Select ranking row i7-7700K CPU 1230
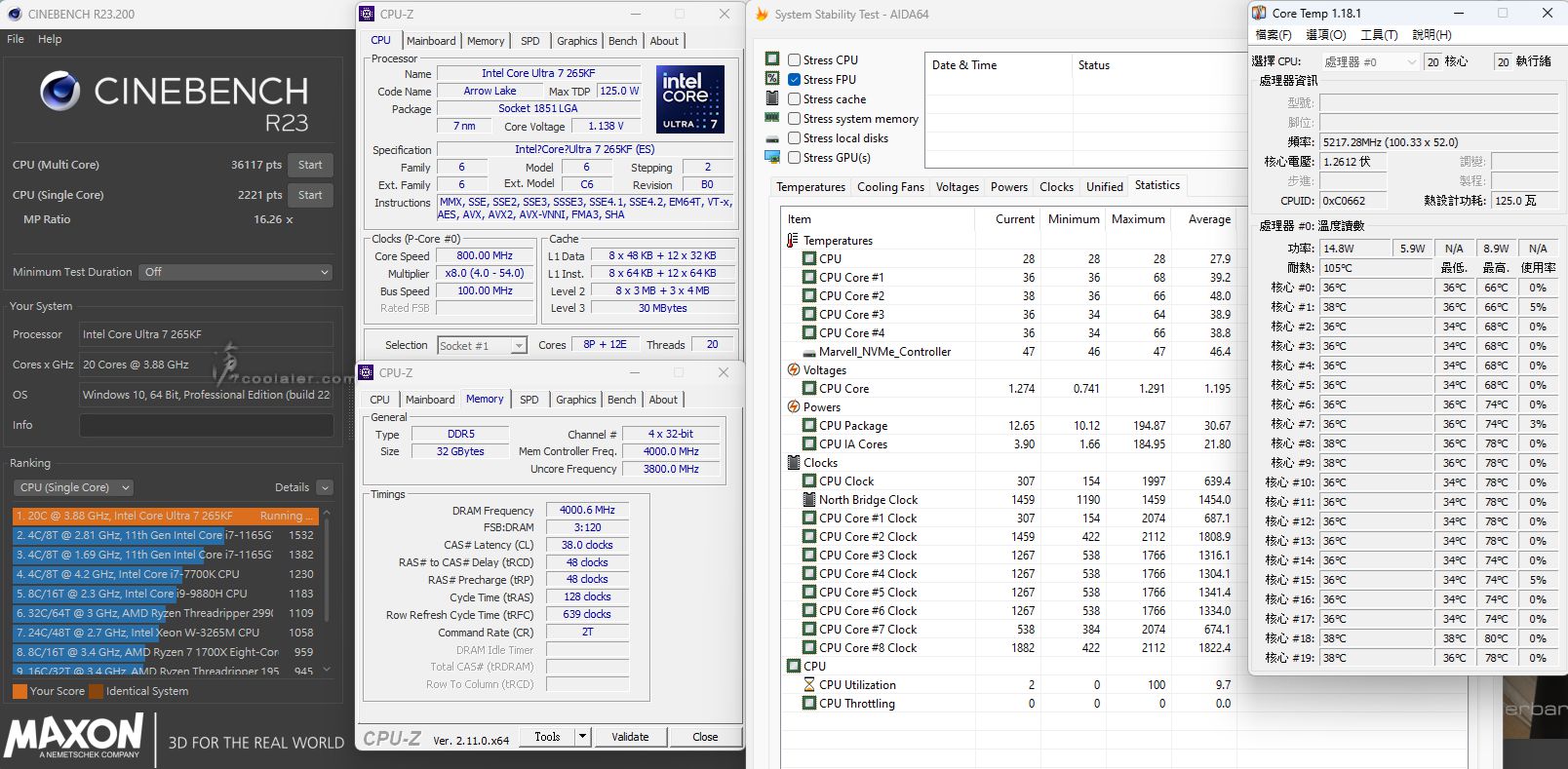1568x769 pixels. coord(165,574)
